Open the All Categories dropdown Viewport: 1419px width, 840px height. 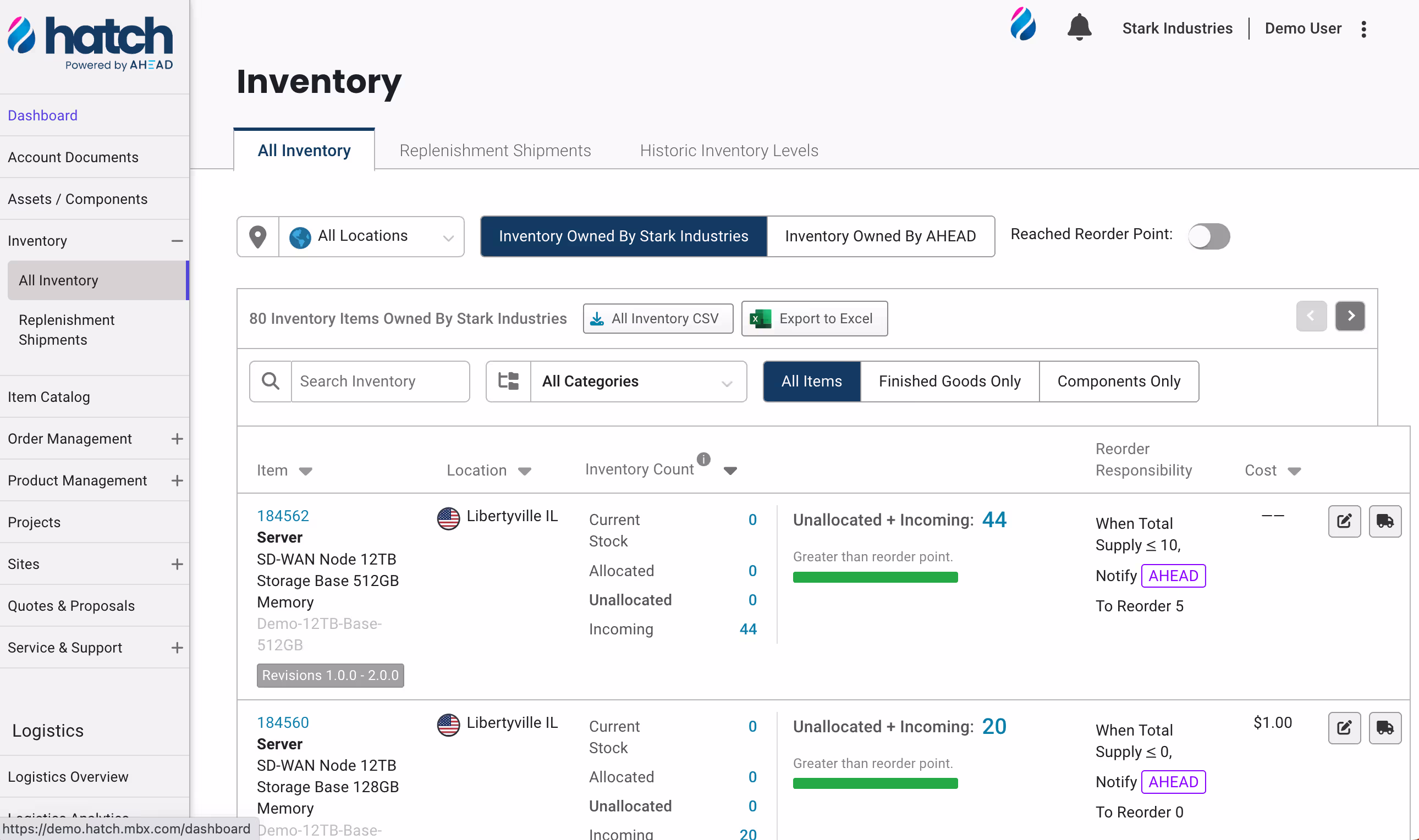click(637, 382)
